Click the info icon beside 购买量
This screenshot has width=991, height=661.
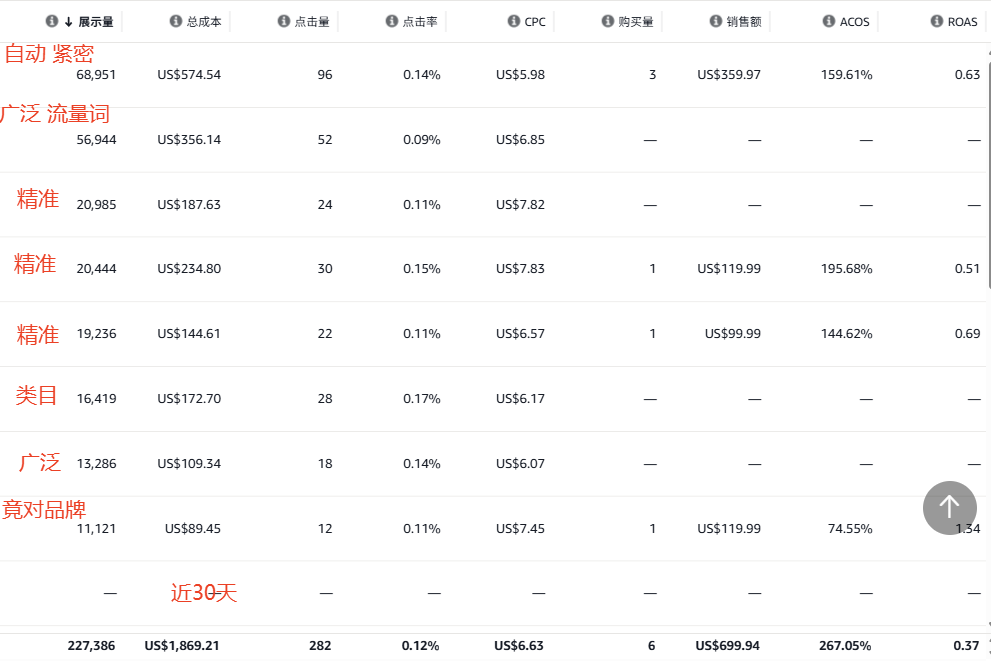[x=608, y=22]
